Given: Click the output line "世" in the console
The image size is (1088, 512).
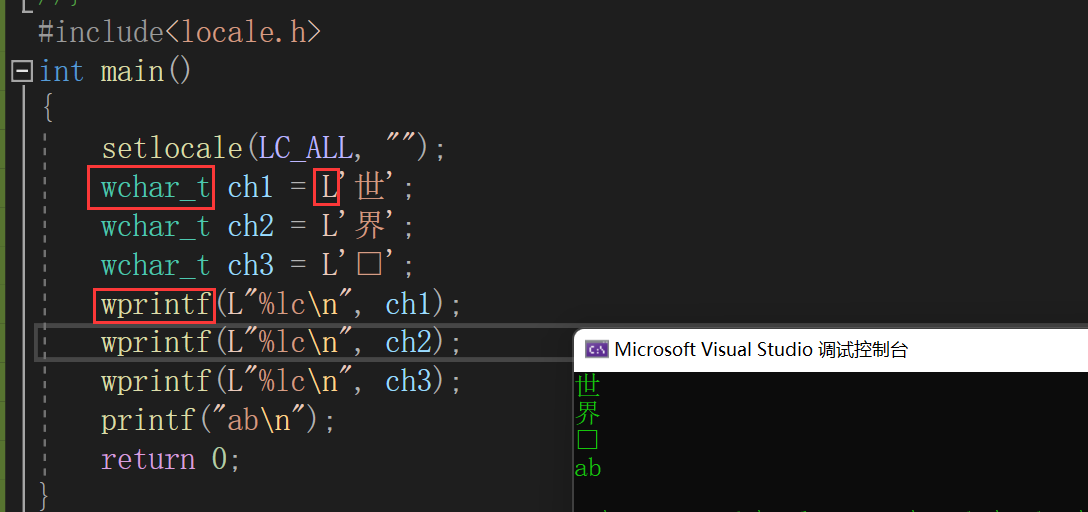Looking at the screenshot, I should 588,385.
